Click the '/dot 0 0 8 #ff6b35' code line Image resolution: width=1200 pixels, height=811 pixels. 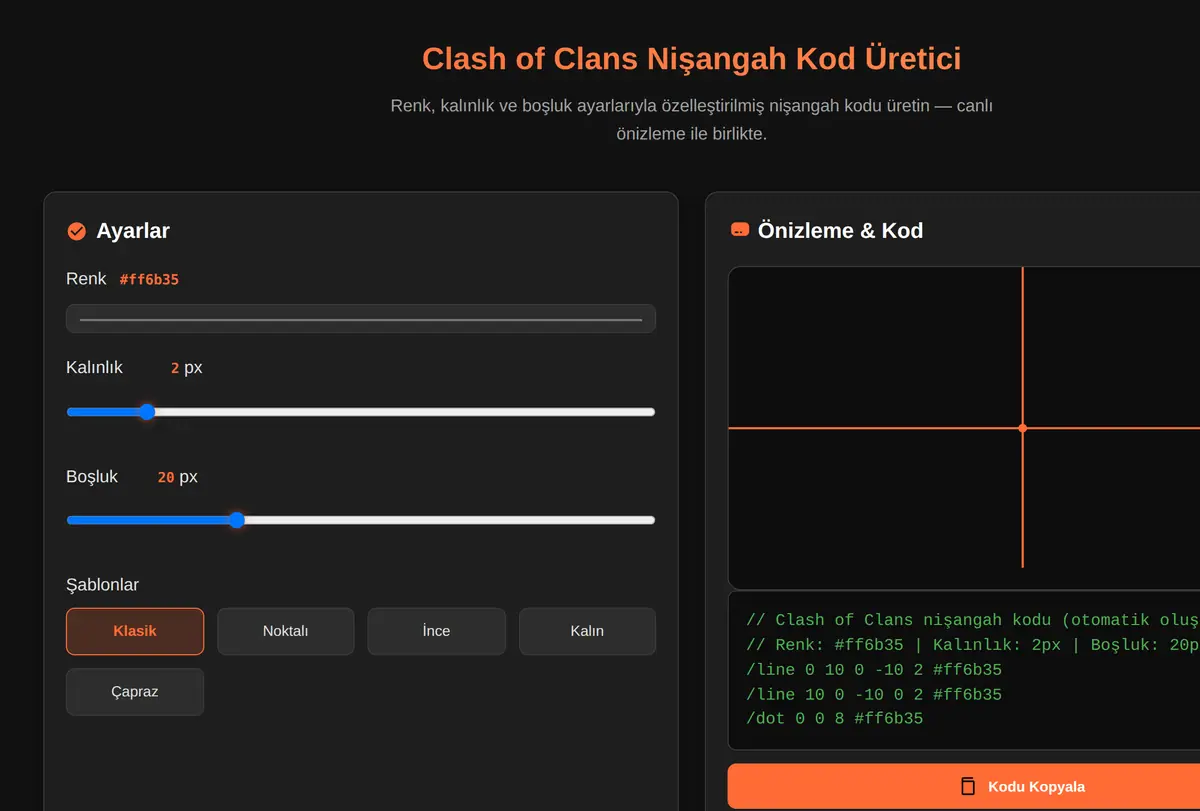(835, 719)
